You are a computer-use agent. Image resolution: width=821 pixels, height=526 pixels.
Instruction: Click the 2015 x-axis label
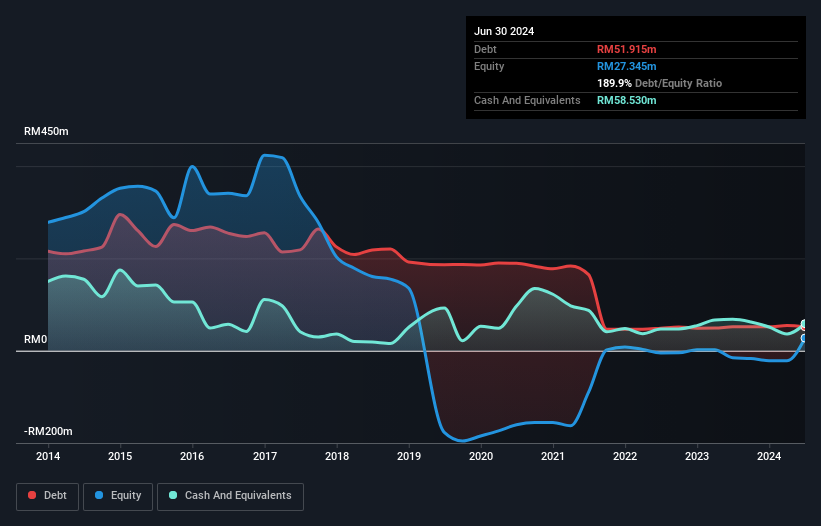point(120,456)
